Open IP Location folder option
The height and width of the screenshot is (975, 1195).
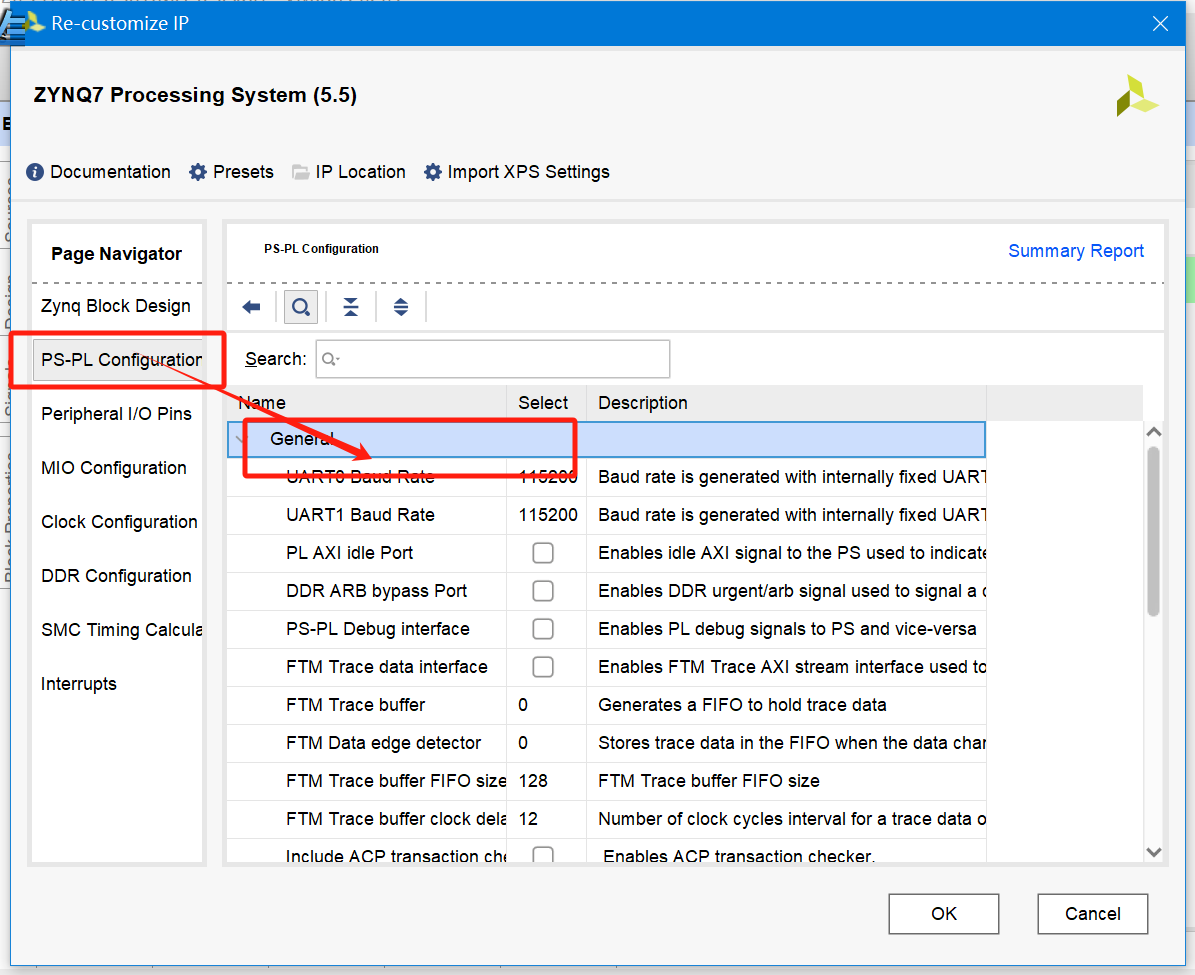tap(349, 172)
